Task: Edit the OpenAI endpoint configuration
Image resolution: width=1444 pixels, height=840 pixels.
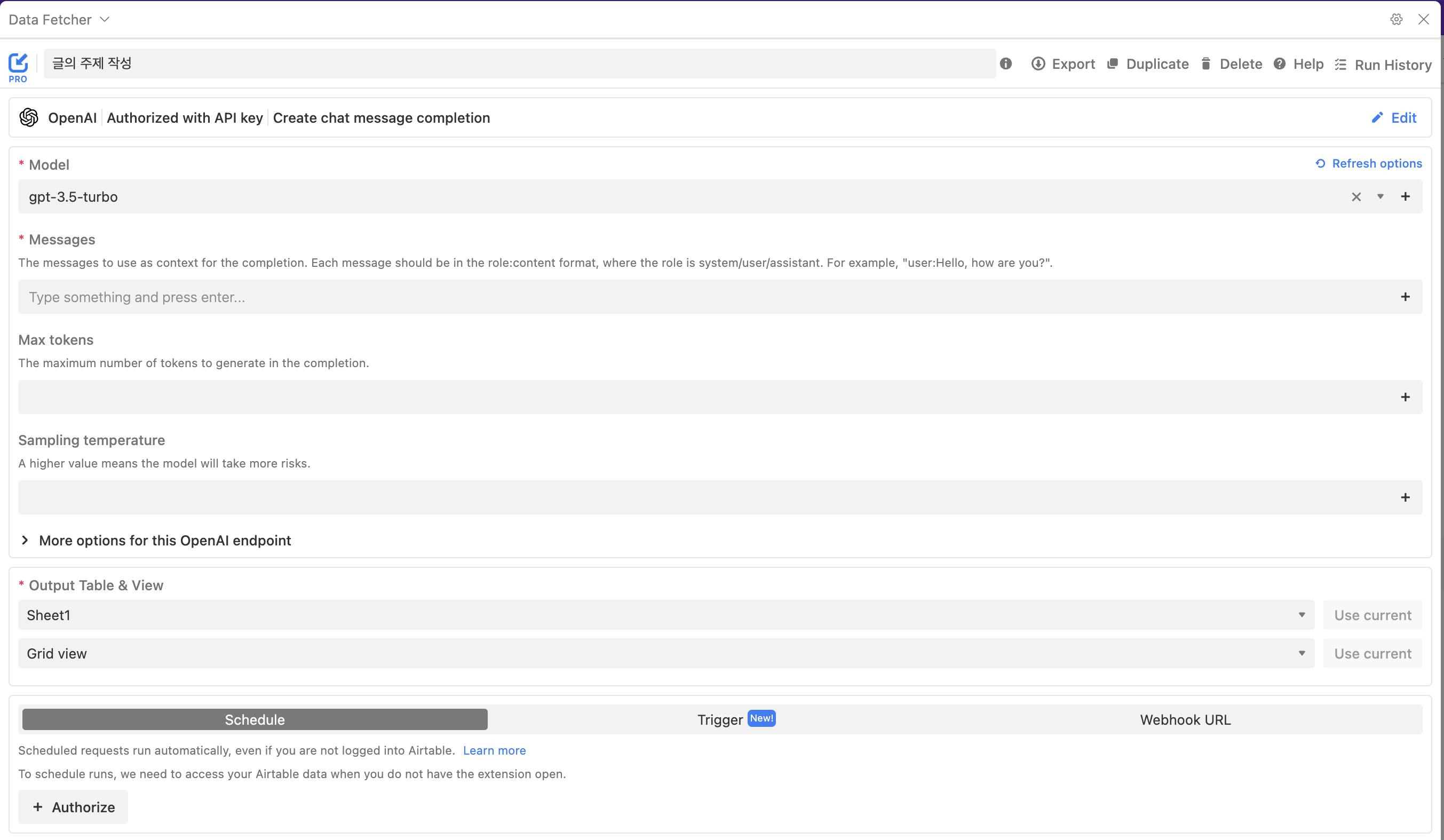Action: tap(1394, 117)
